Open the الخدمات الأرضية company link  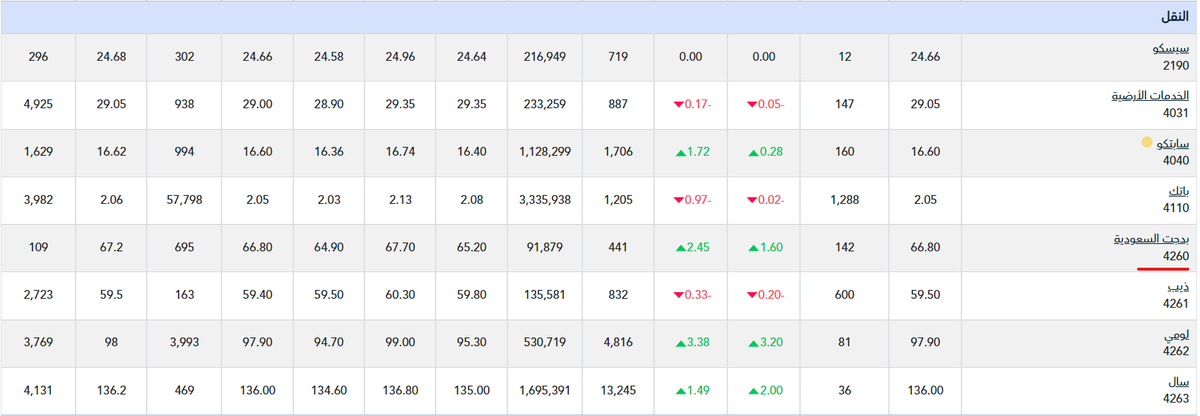pyautogui.click(x=1151, y=95)
